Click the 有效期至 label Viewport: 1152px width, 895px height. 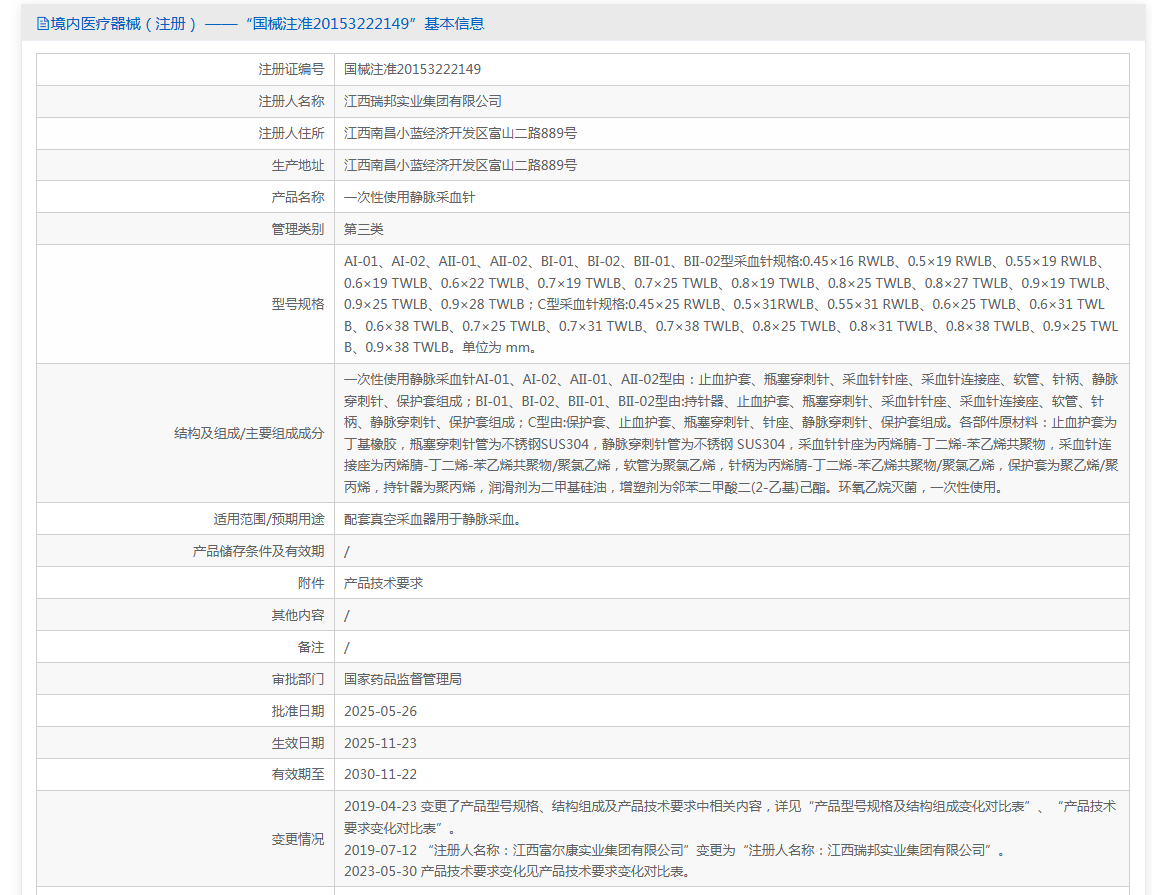[298, 774]
